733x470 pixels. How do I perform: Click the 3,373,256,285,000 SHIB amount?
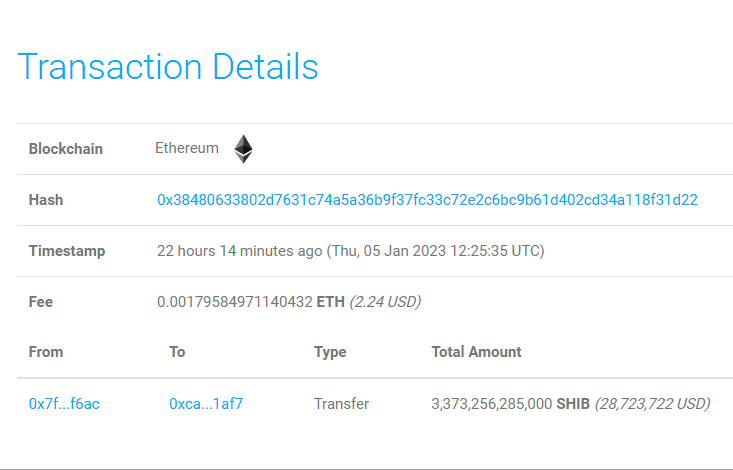point(509,404)
